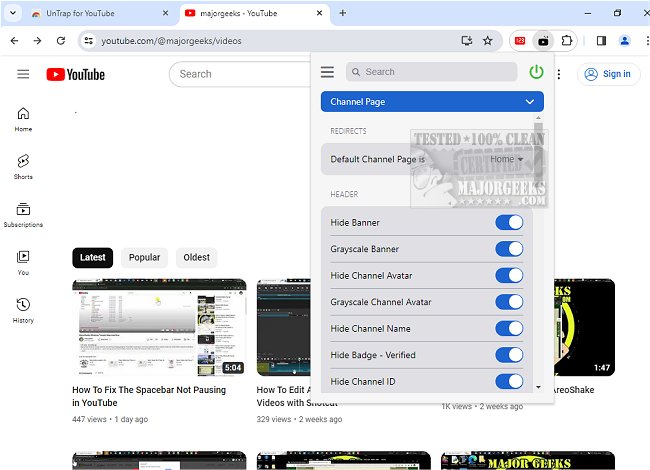Open the Spacebar Not Pausing video thumbnail
The width and height of the screenshot is (650, 470).
159,327
